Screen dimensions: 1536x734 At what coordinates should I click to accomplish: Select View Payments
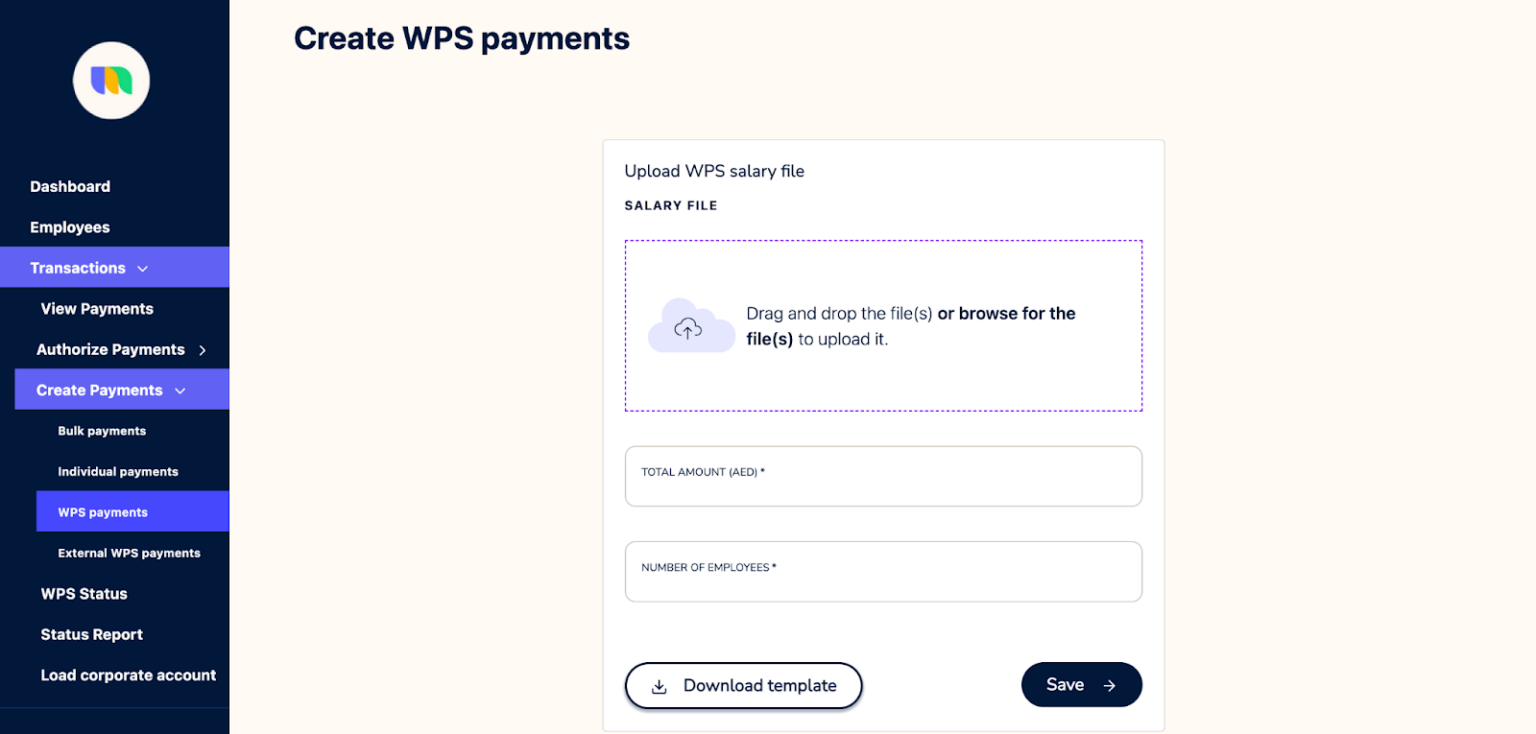[96, 308]
